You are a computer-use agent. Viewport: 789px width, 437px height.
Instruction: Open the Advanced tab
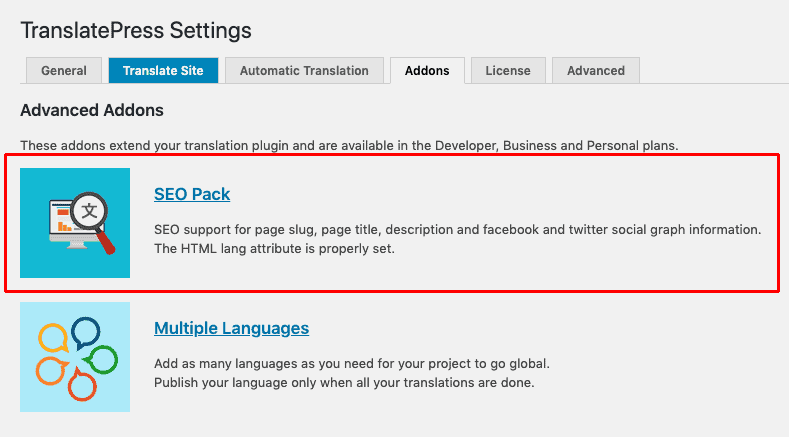(x=596, y=70)
